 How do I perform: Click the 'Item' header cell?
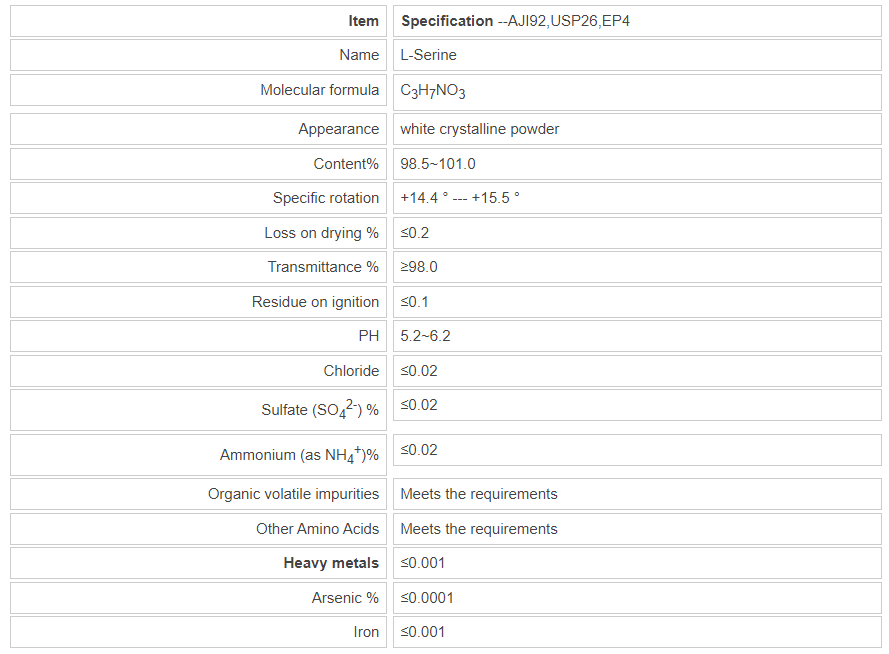[x=364, y=21]
